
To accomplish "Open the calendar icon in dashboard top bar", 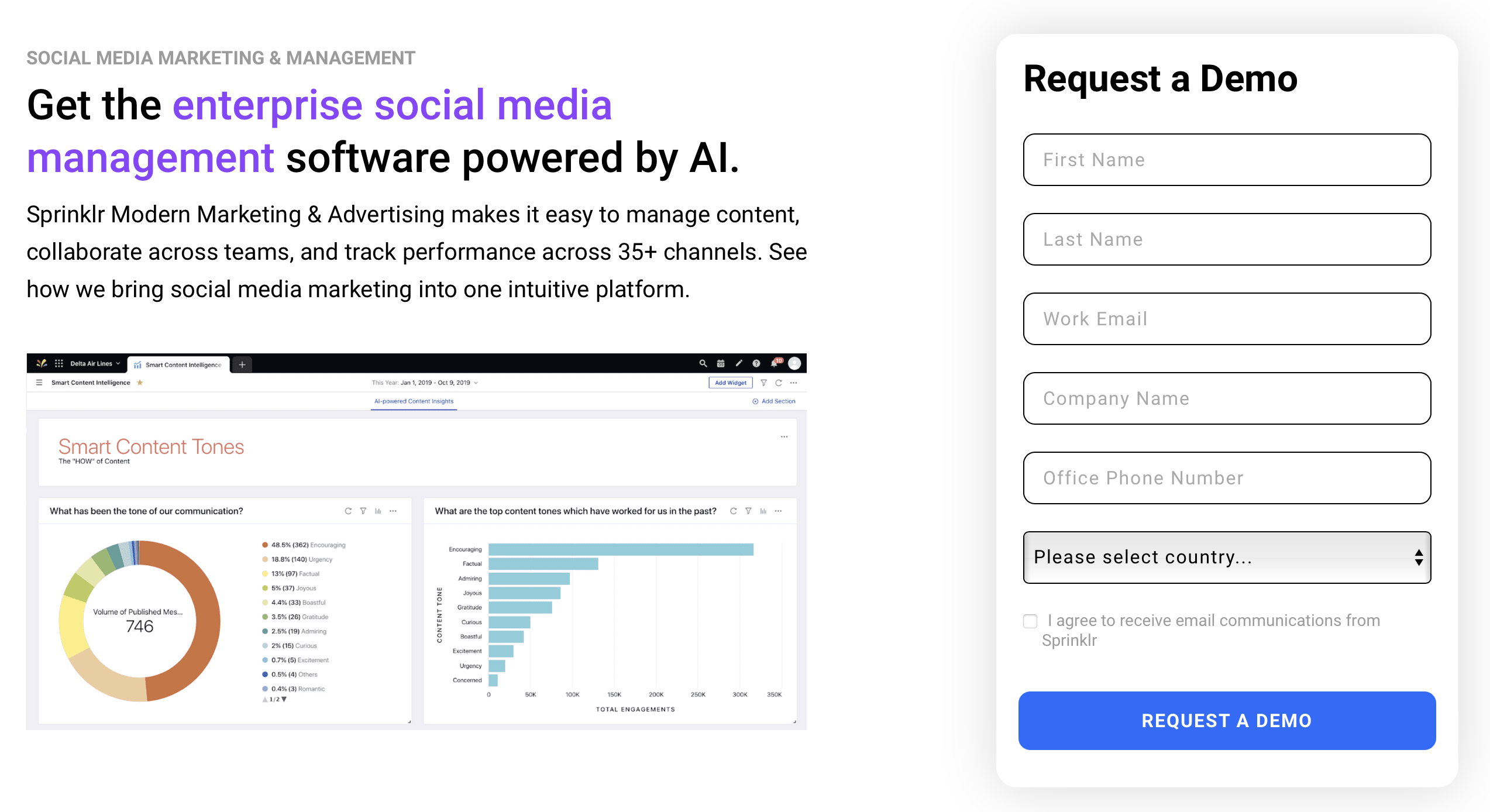I will pos(721,363).
